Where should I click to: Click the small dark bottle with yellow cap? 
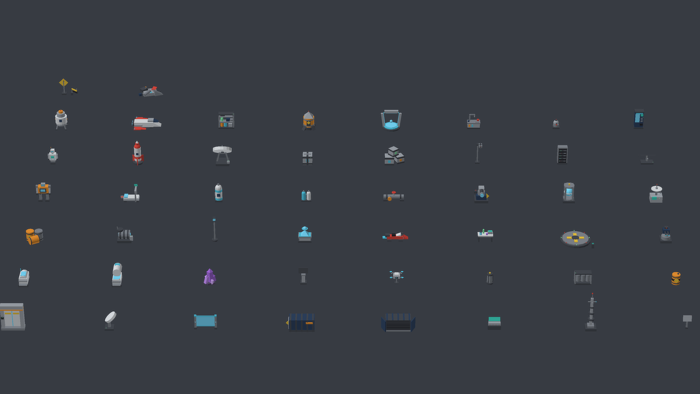[x=490, y=278]
